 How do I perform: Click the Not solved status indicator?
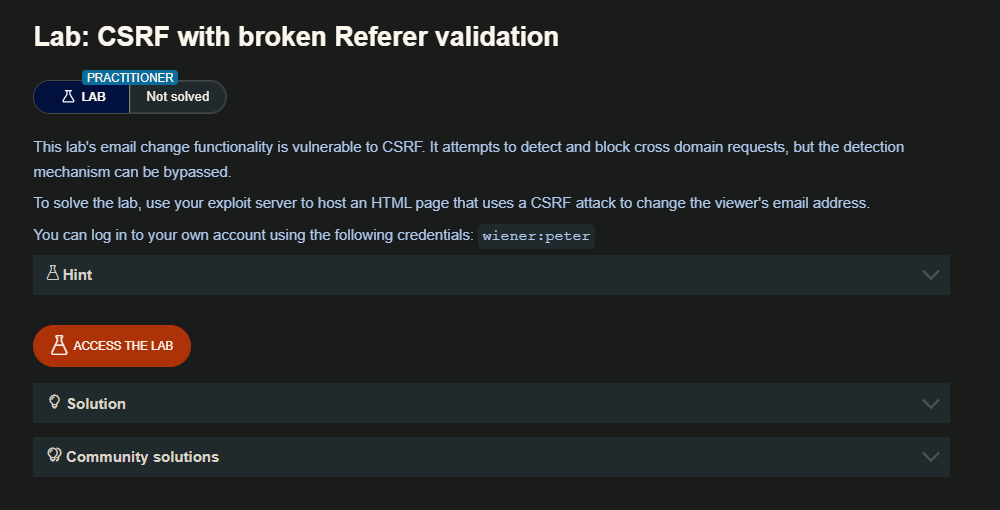(178, 97)
